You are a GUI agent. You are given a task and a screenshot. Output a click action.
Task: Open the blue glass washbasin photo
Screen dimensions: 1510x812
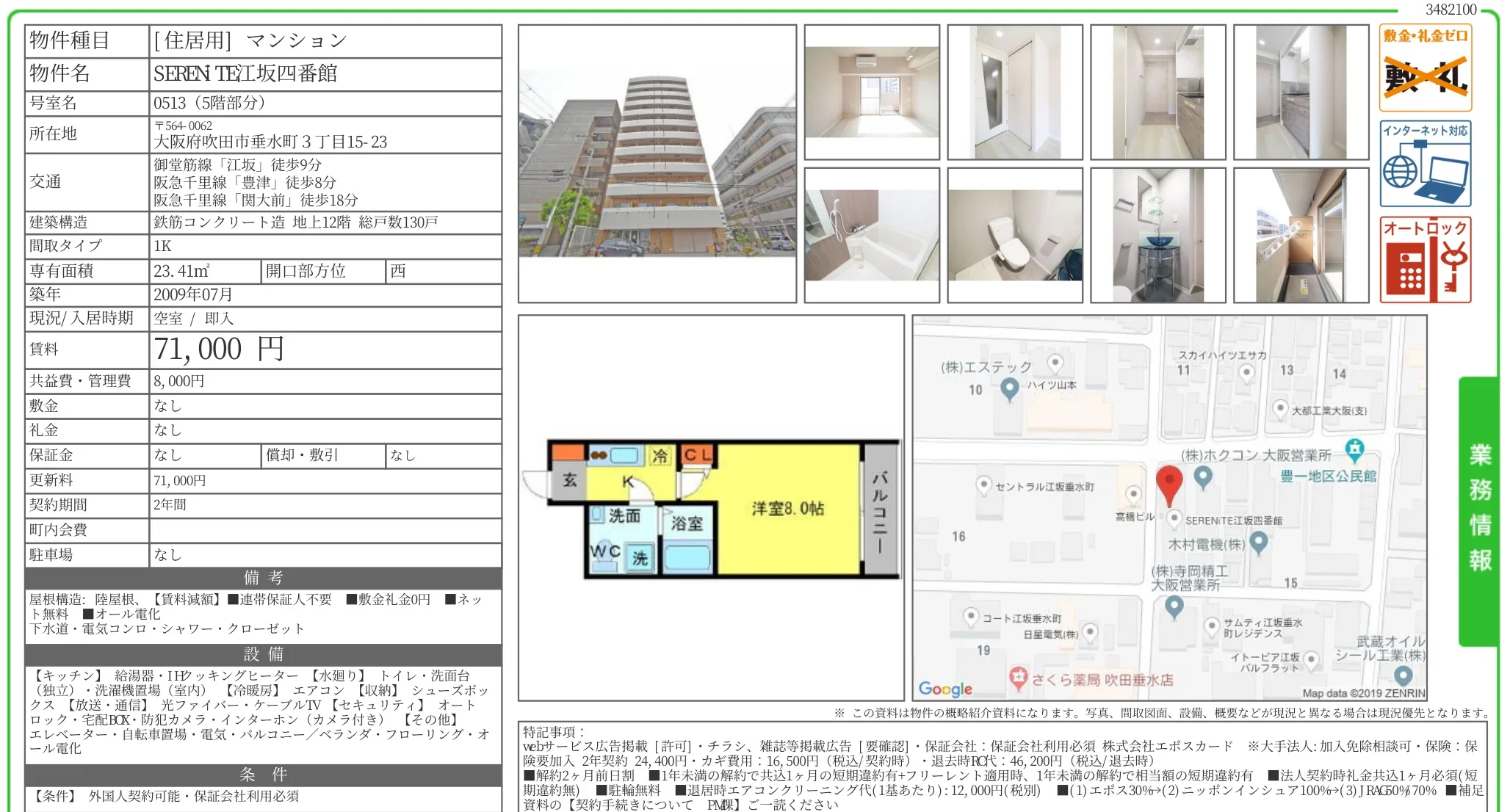pyautogui.click(x=1158, y=235)
